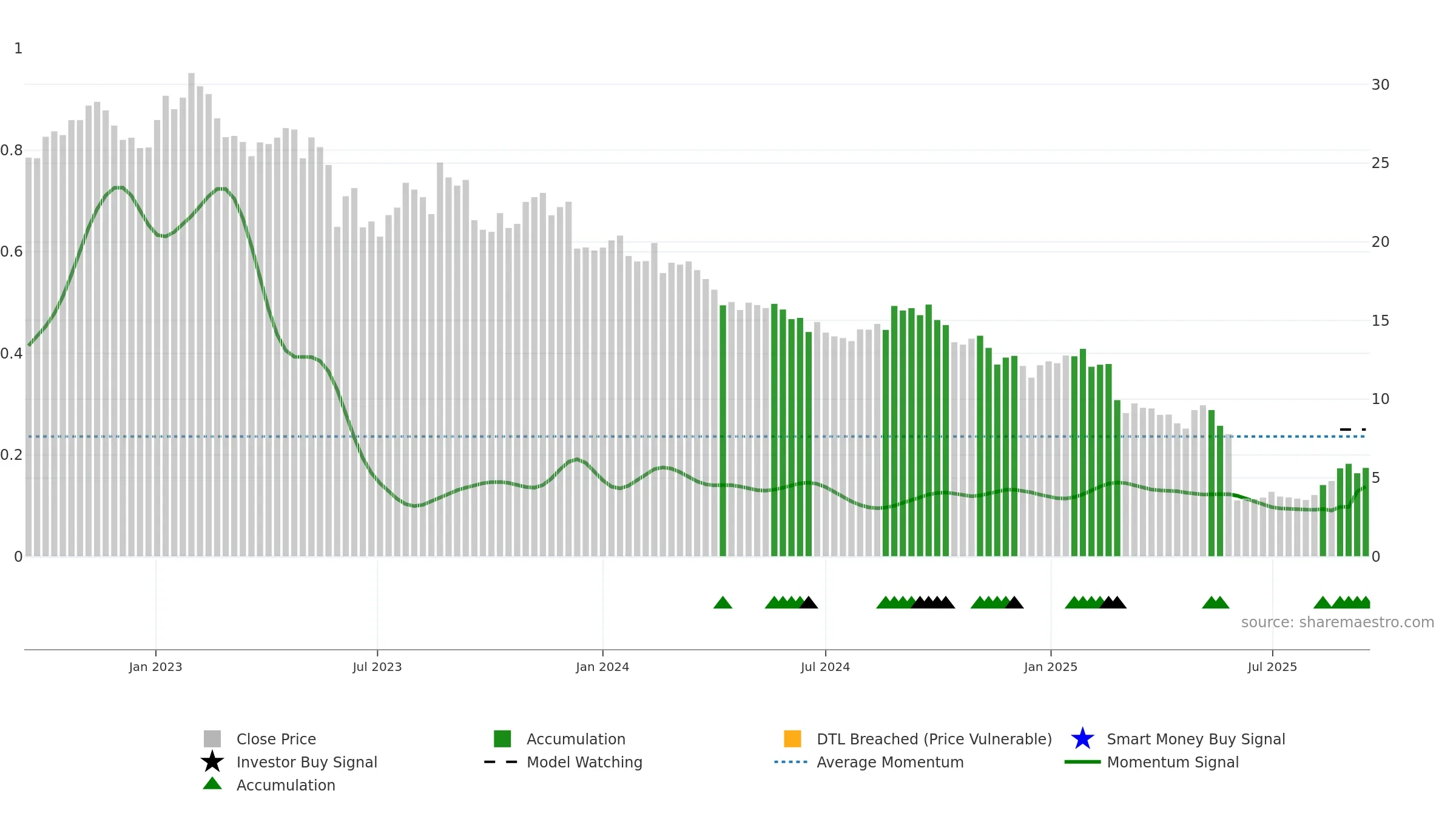Image resolution: width=1456 pixels, height=819 pixels.
Task: Click the black Investor Buy Signal star
Action: click(212, 762)
